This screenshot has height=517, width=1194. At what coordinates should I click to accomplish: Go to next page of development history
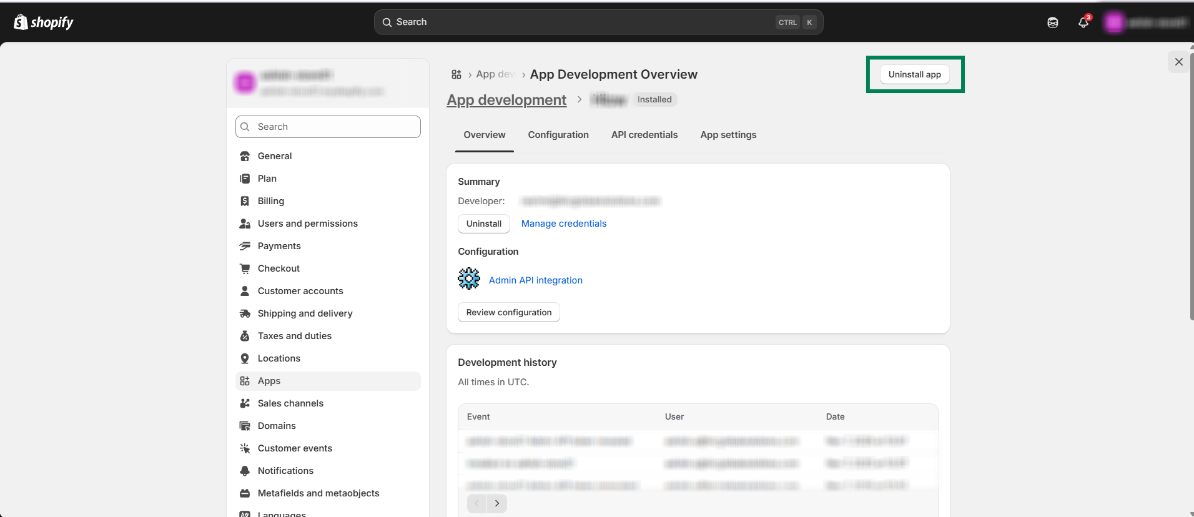click(x=497, y=503)
